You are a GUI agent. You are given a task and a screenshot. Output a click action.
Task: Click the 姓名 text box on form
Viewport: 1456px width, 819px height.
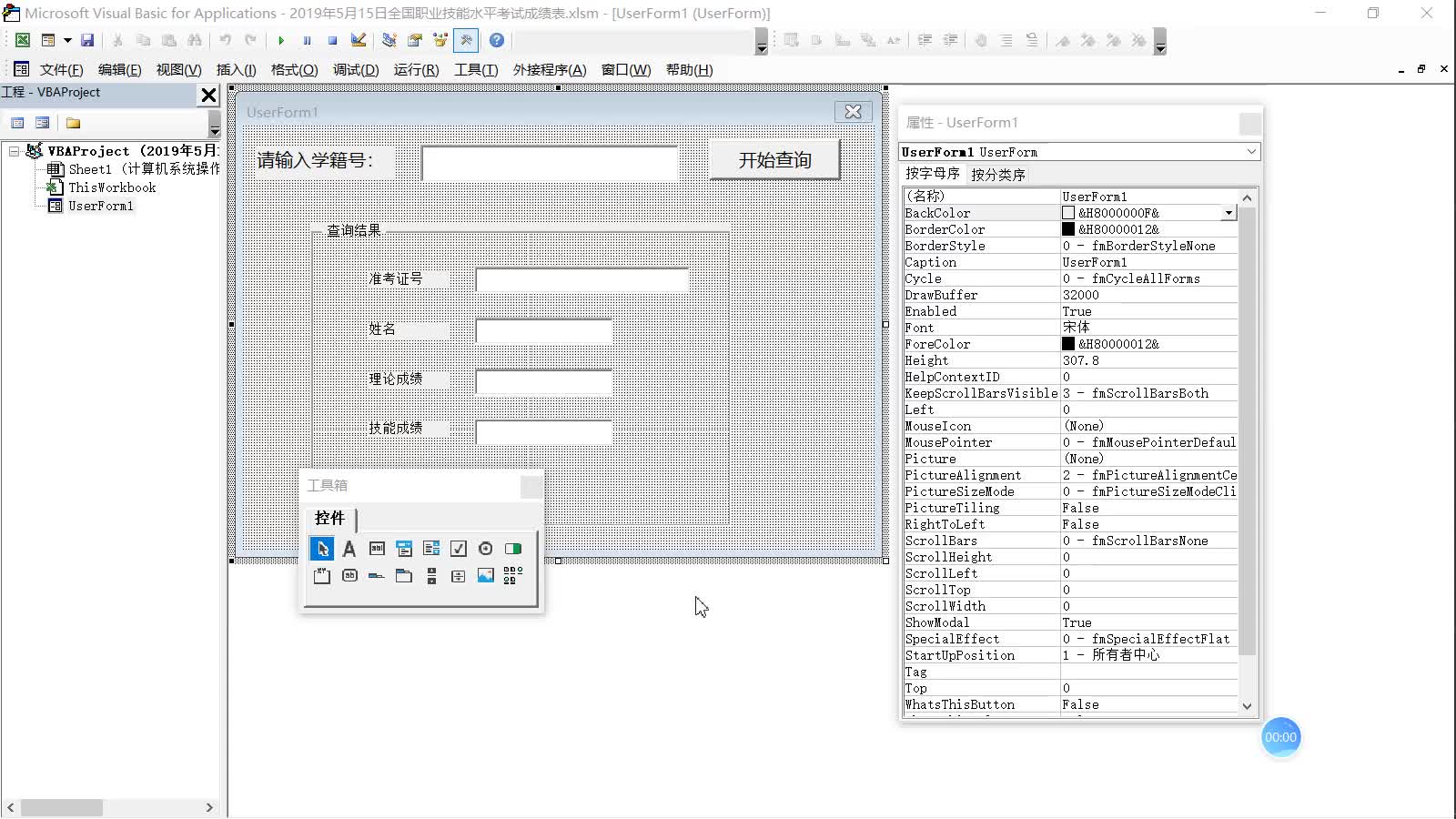(x=543, y=330)
